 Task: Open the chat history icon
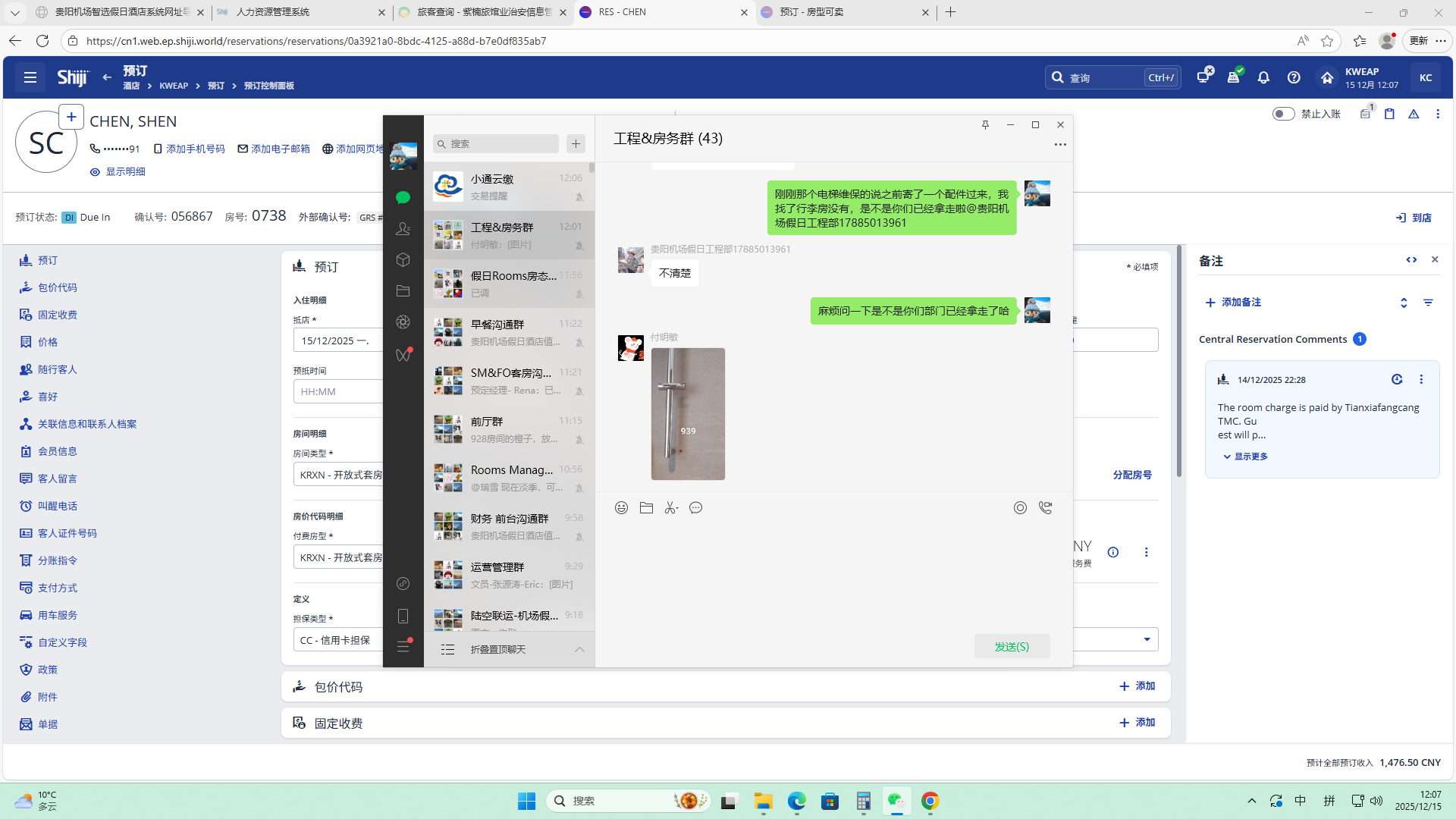pyautogui.click(x=695, y=508)
